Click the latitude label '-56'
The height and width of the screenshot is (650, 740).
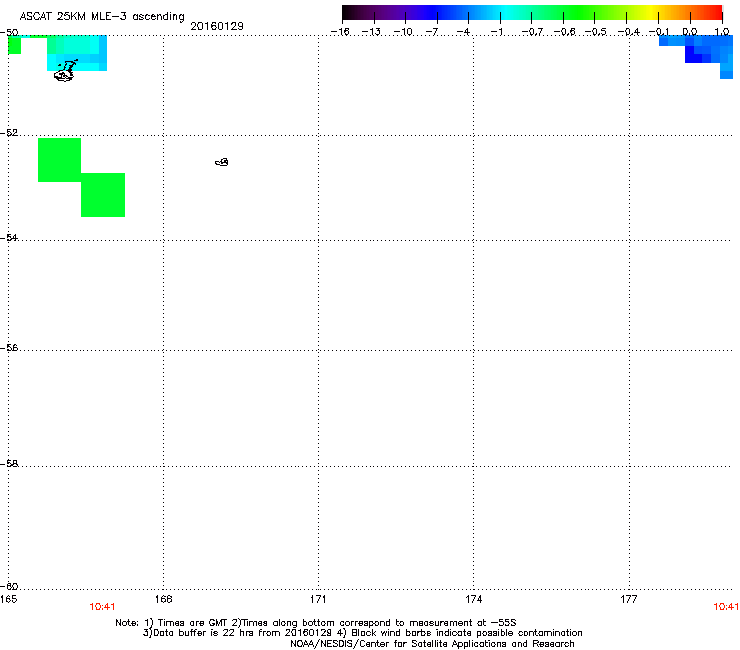coord(9,347)
